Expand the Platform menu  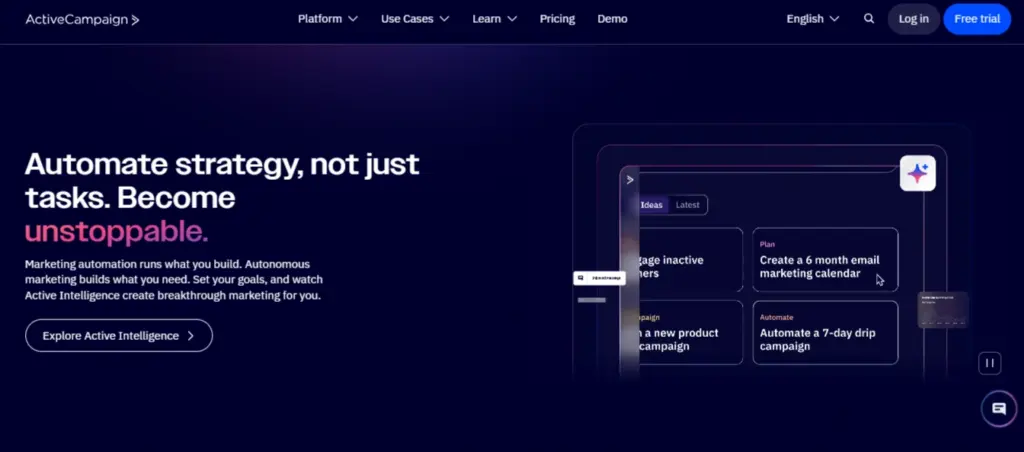pos(328,19)
